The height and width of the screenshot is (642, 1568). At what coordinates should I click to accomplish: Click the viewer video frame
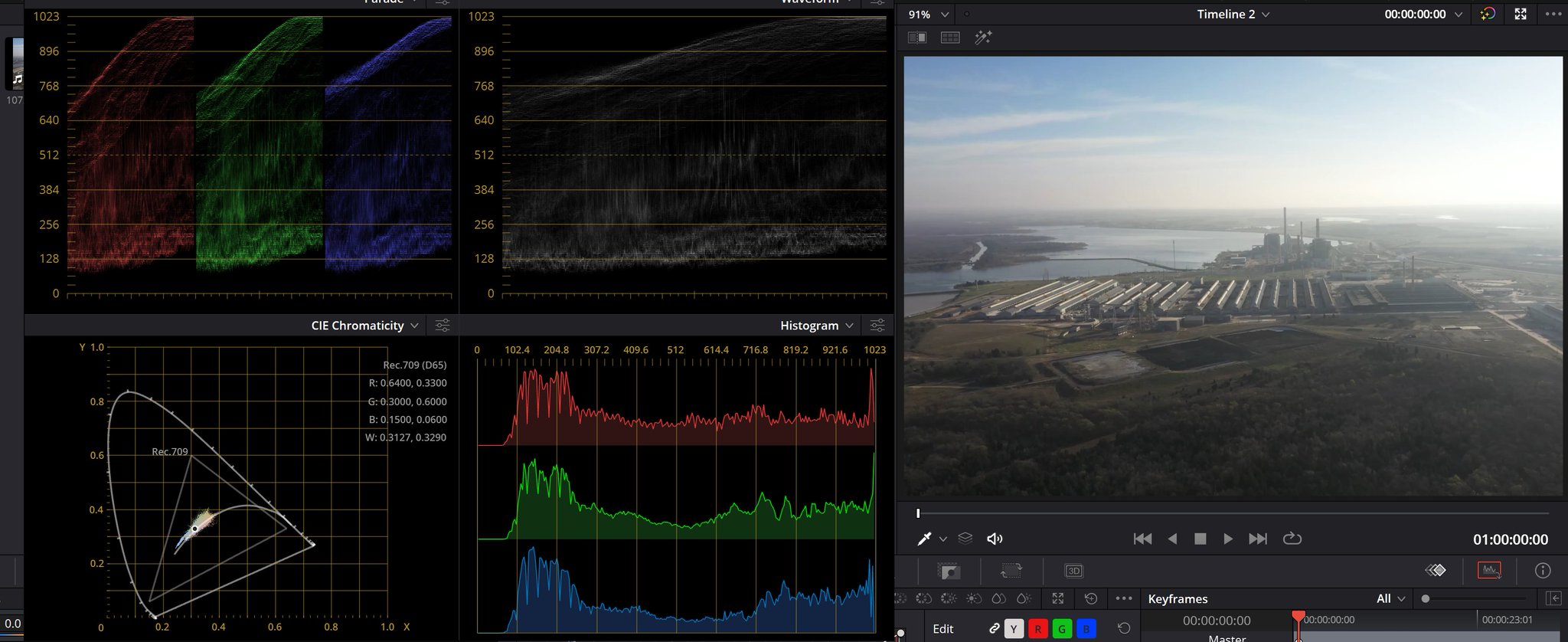1233,276
